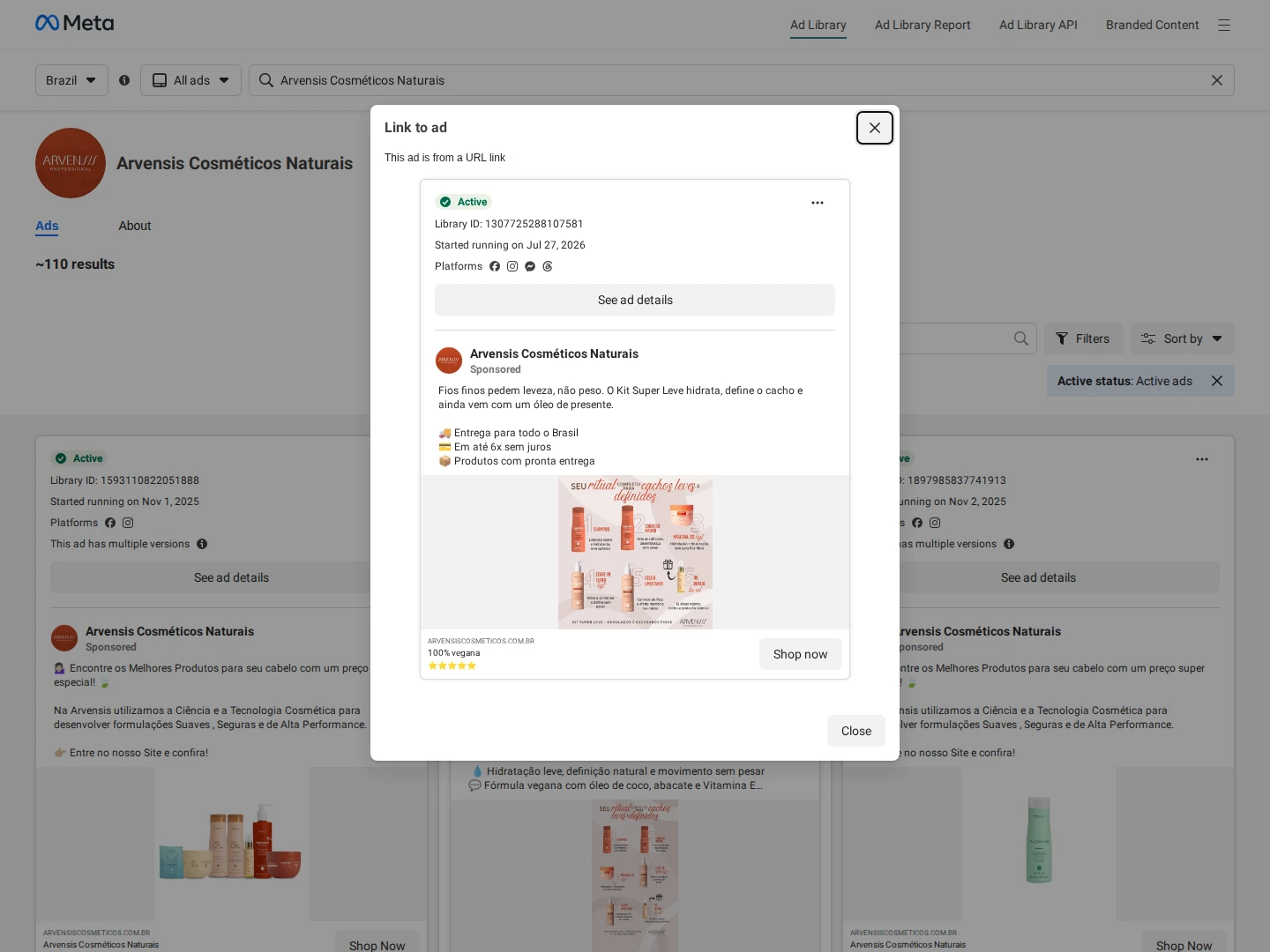
Task: Click the Link to ad dialog title
Action: [415, 128]
